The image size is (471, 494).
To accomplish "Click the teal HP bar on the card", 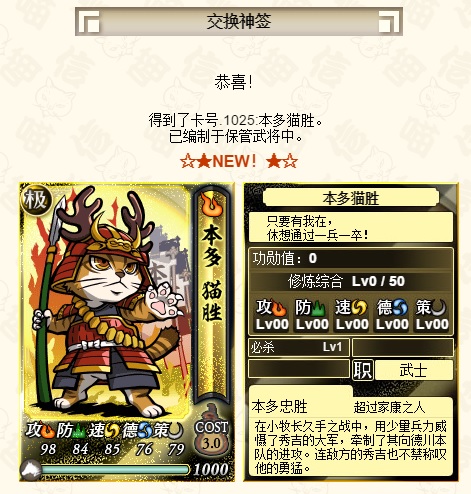I will pyautogui.click(x=115, y=470).
